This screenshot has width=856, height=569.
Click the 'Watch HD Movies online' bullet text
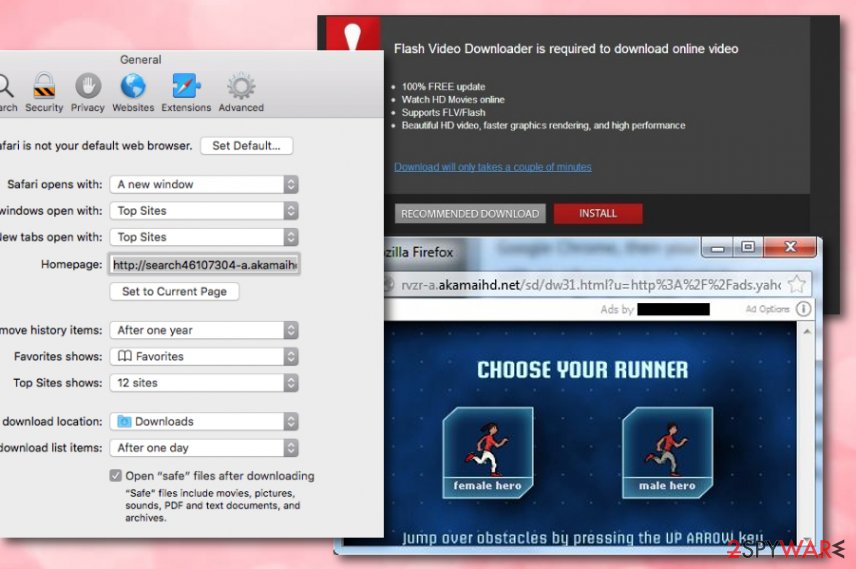(x=453, y=100)
